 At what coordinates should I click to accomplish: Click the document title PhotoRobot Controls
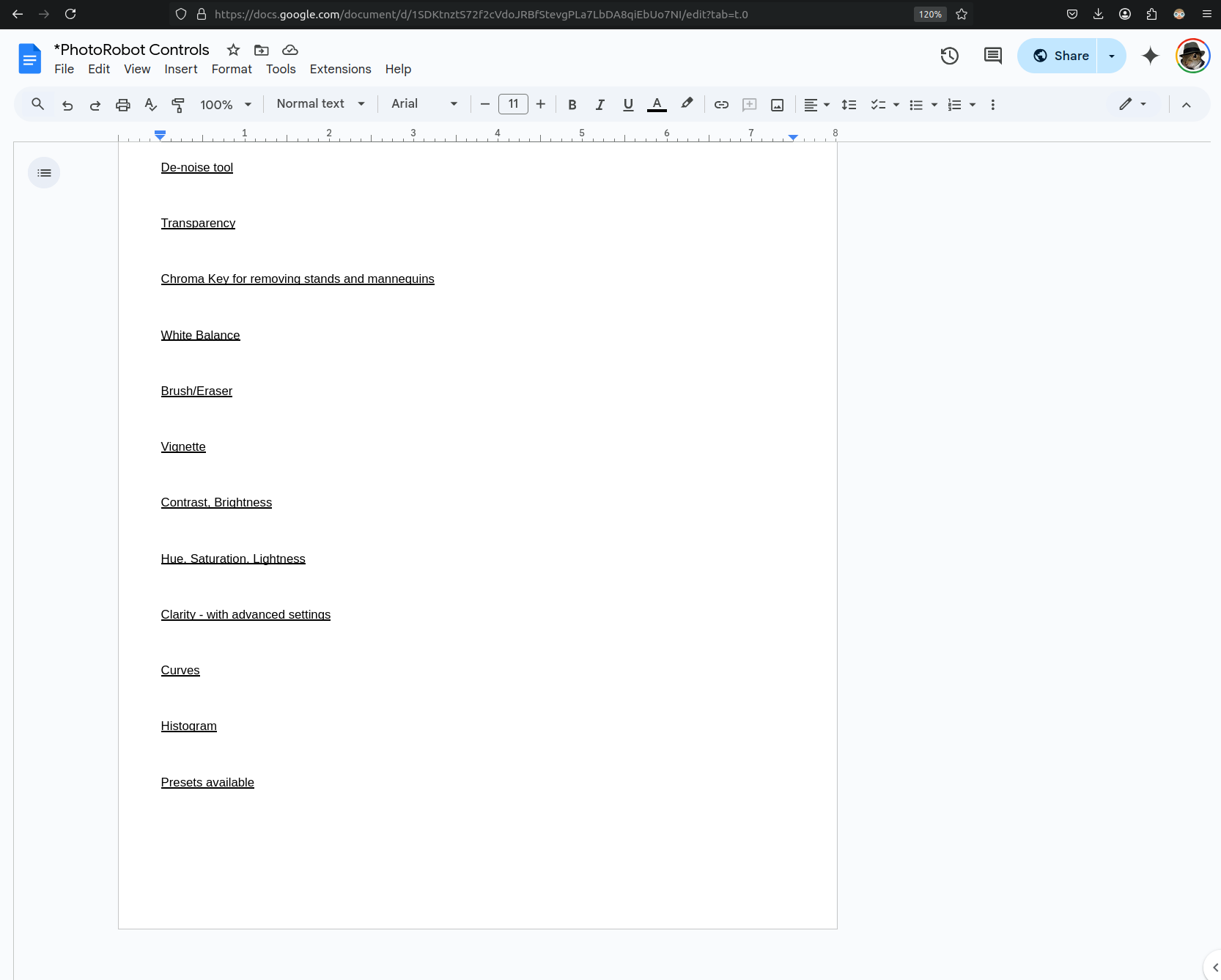132,50
